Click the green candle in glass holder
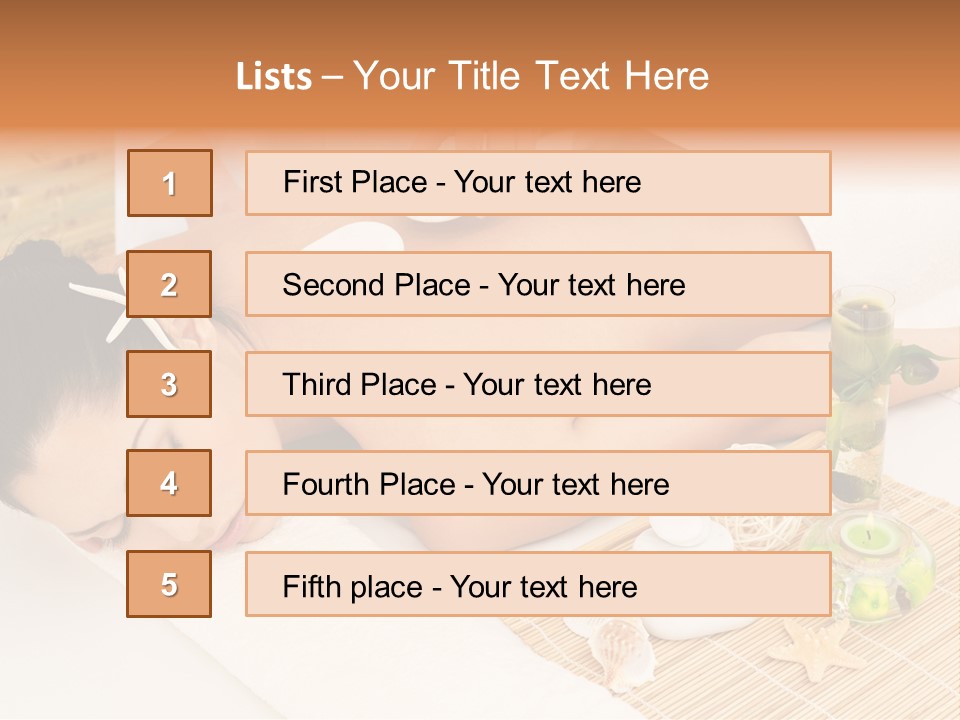 (870, 540)
